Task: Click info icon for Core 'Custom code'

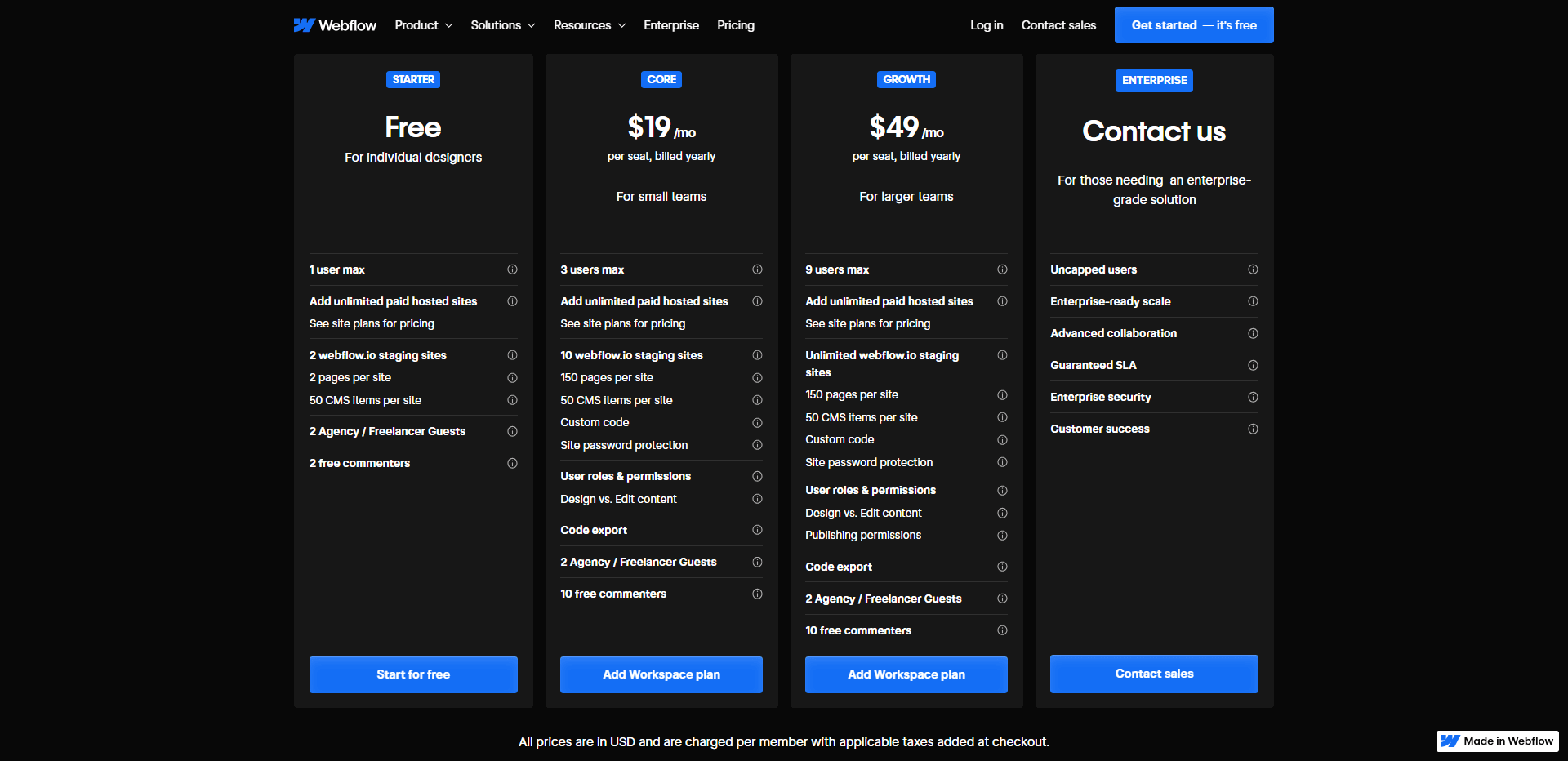Action: 757,423
